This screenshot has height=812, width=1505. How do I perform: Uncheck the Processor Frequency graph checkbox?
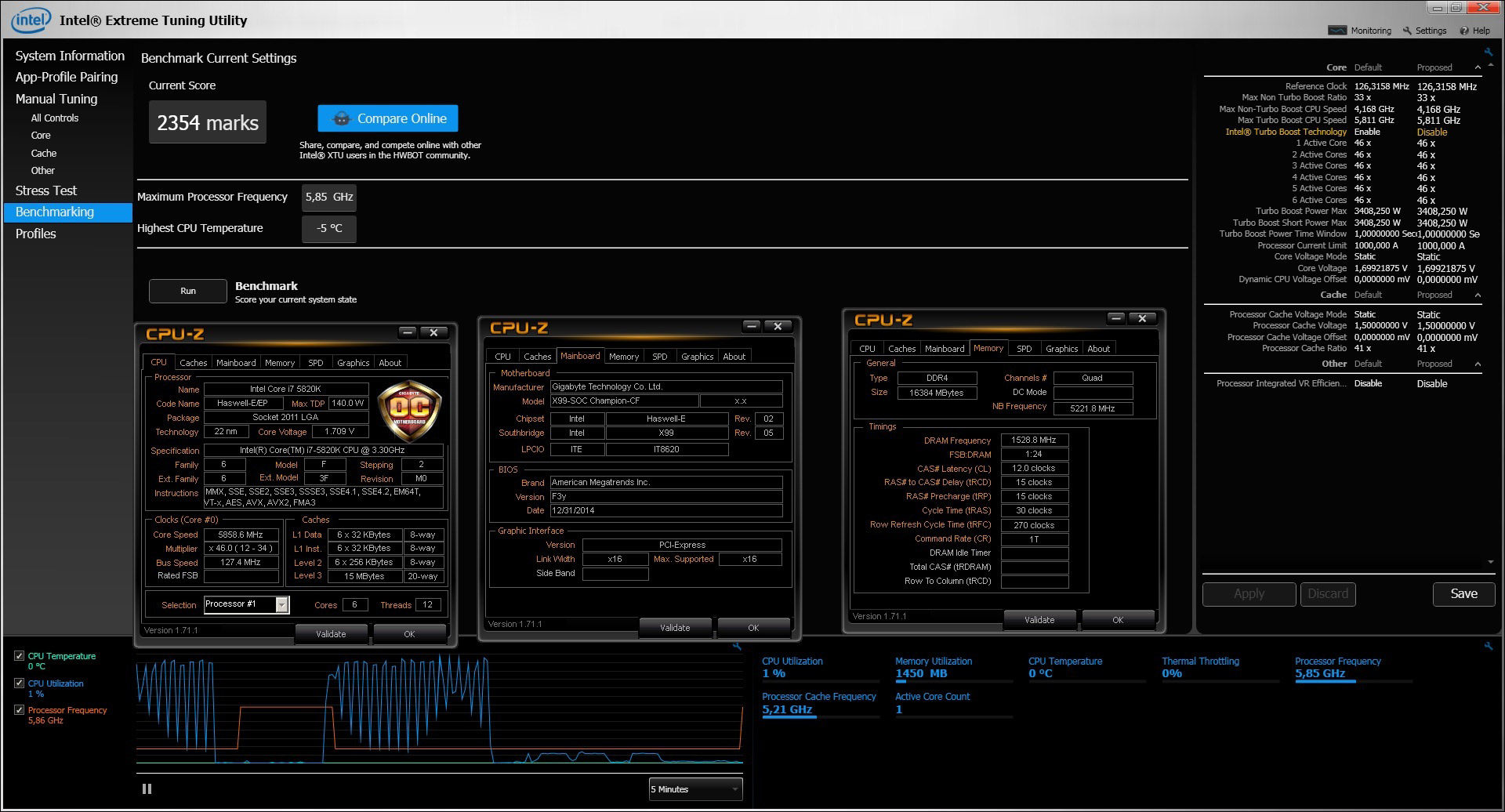coord(20,710)
